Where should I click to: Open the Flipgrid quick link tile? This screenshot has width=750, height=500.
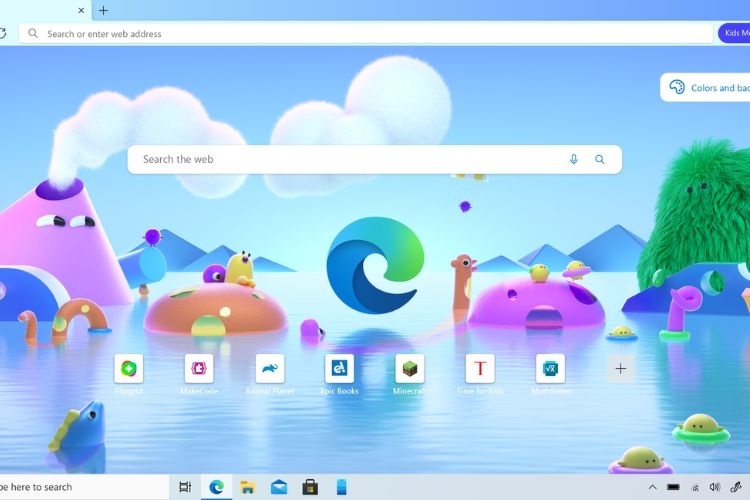(129, 368)
